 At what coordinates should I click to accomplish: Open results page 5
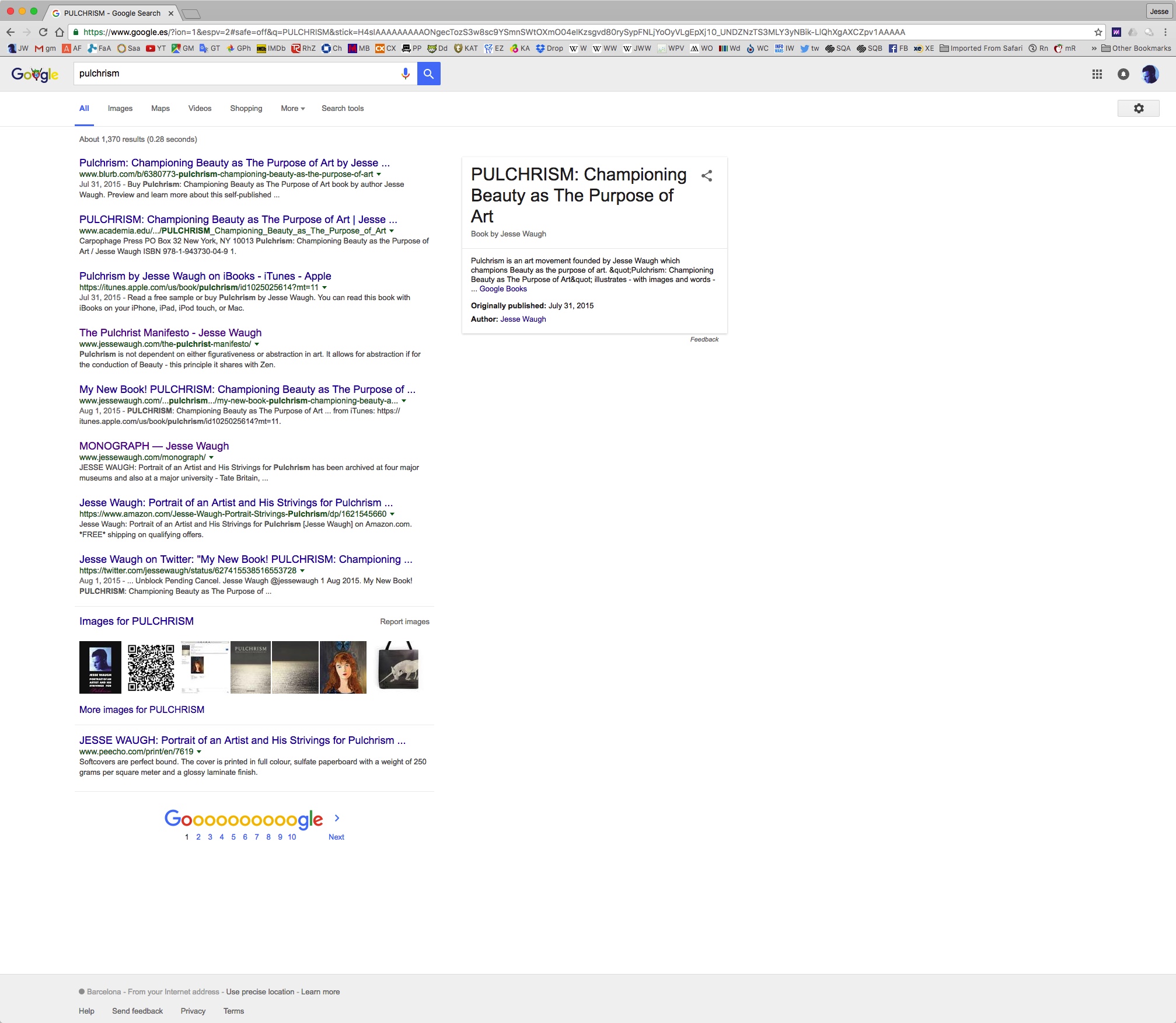(x=233, y=837)
